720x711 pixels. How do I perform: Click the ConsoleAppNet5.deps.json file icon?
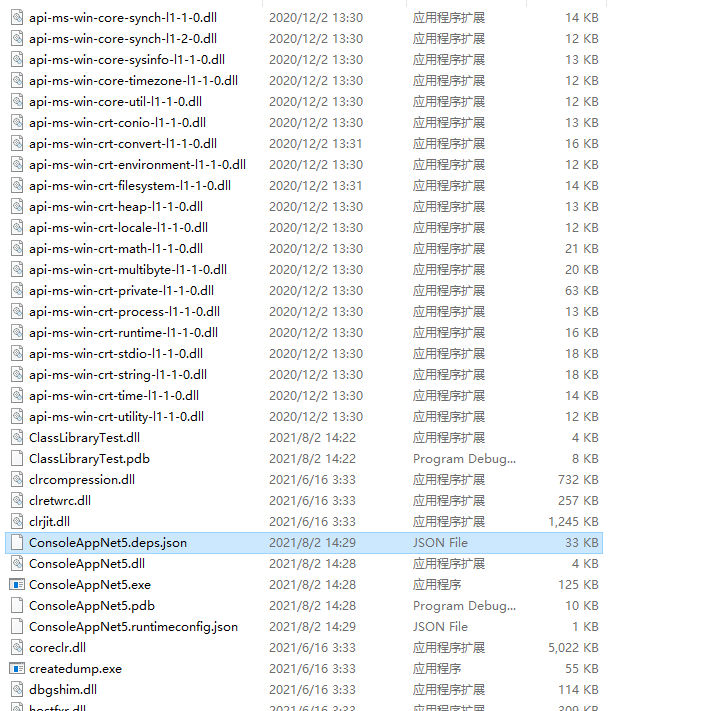17,542
